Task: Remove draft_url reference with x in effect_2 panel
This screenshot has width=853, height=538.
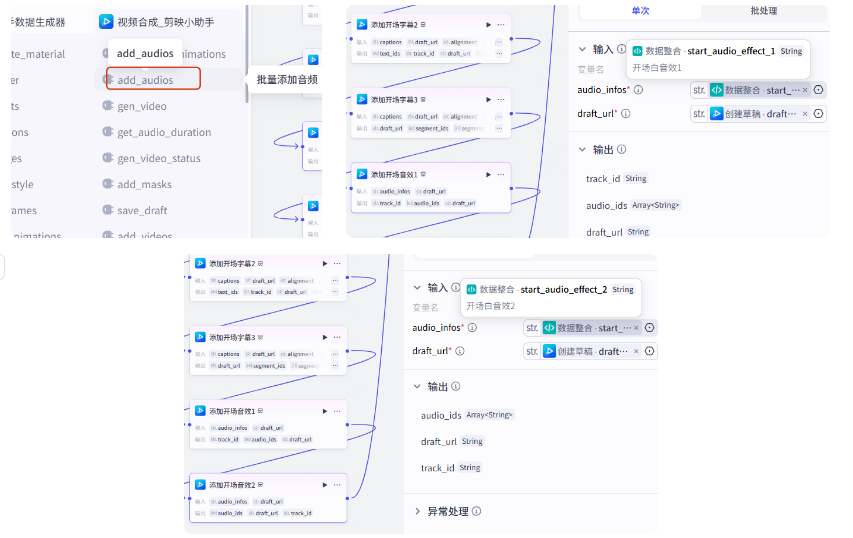Action: (x=636, y=351)
